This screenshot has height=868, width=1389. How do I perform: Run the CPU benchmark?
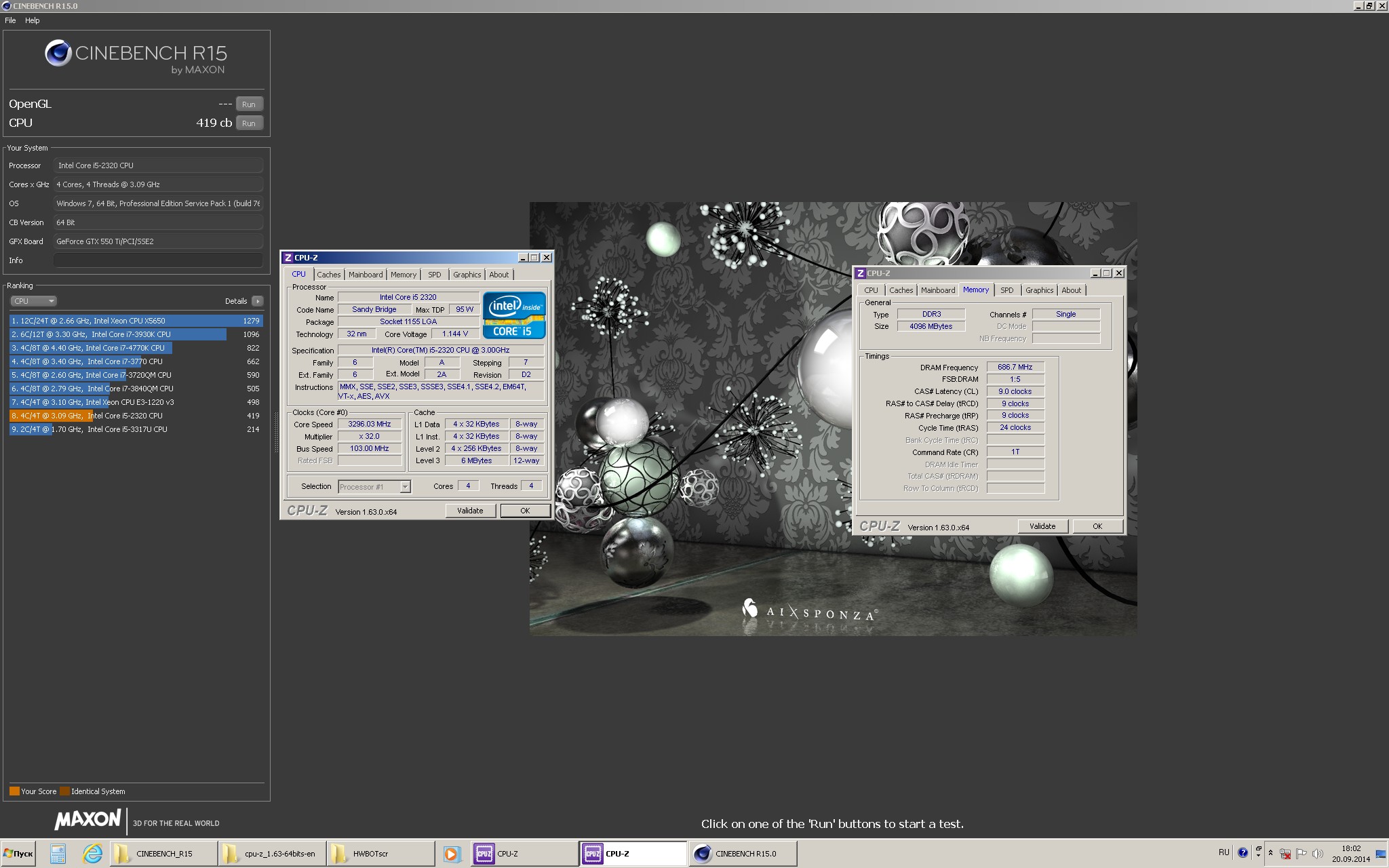click(x=249, y=123)
